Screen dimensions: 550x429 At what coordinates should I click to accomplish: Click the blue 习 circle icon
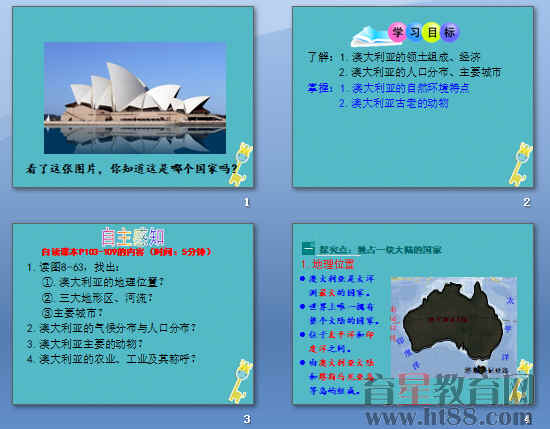pos(414,33)
